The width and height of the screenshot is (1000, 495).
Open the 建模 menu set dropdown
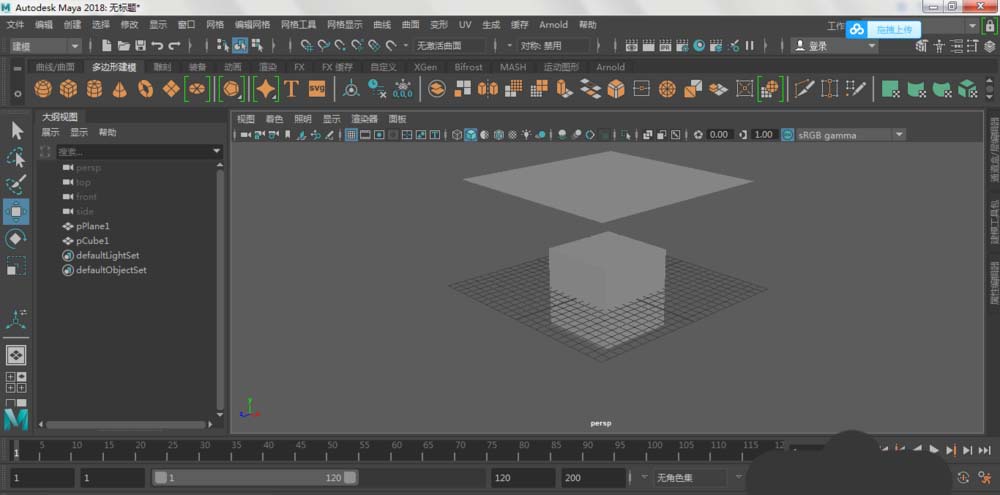45,46
